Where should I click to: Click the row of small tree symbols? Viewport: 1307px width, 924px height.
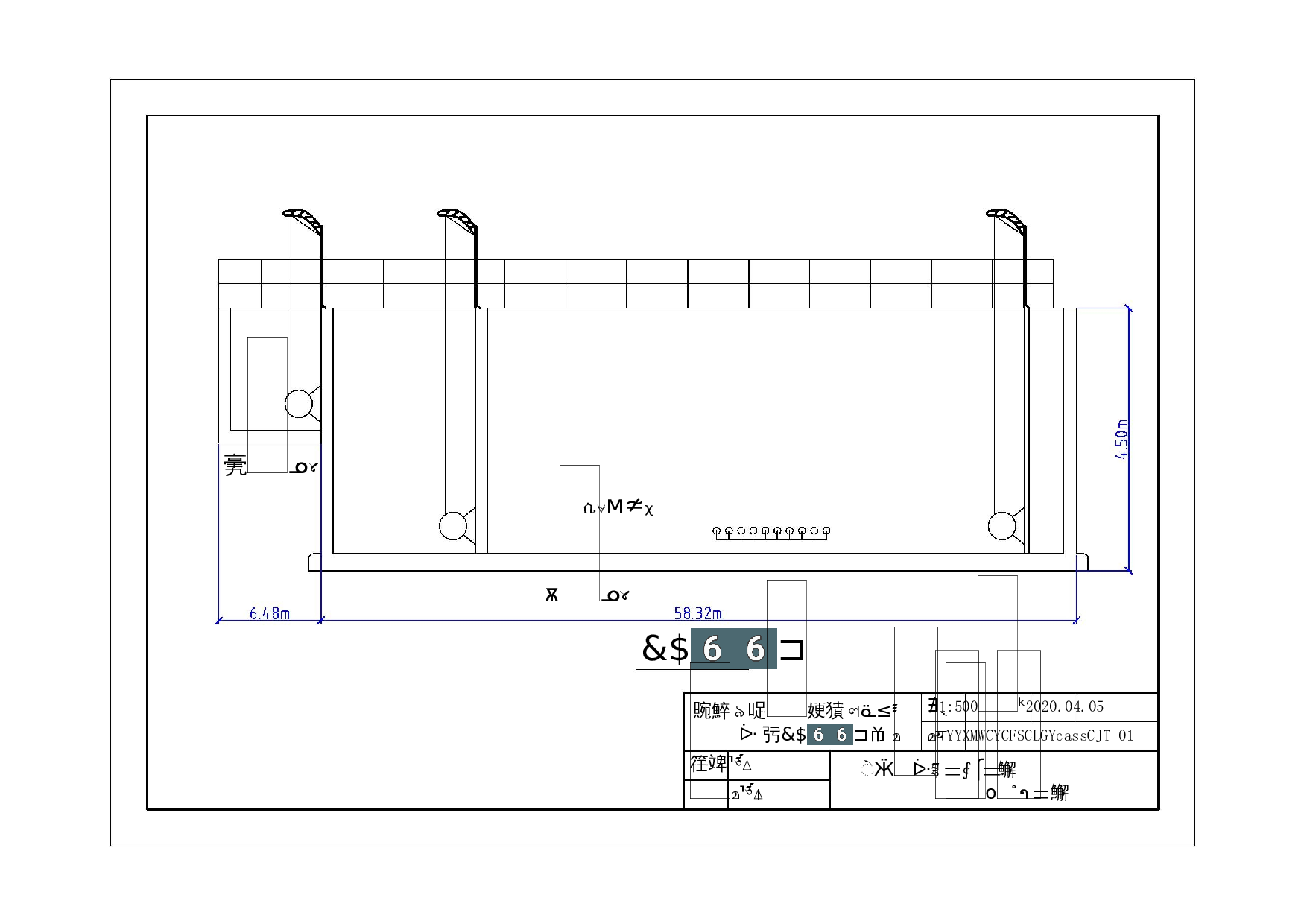pyautogui.click(x=771, y=532)
